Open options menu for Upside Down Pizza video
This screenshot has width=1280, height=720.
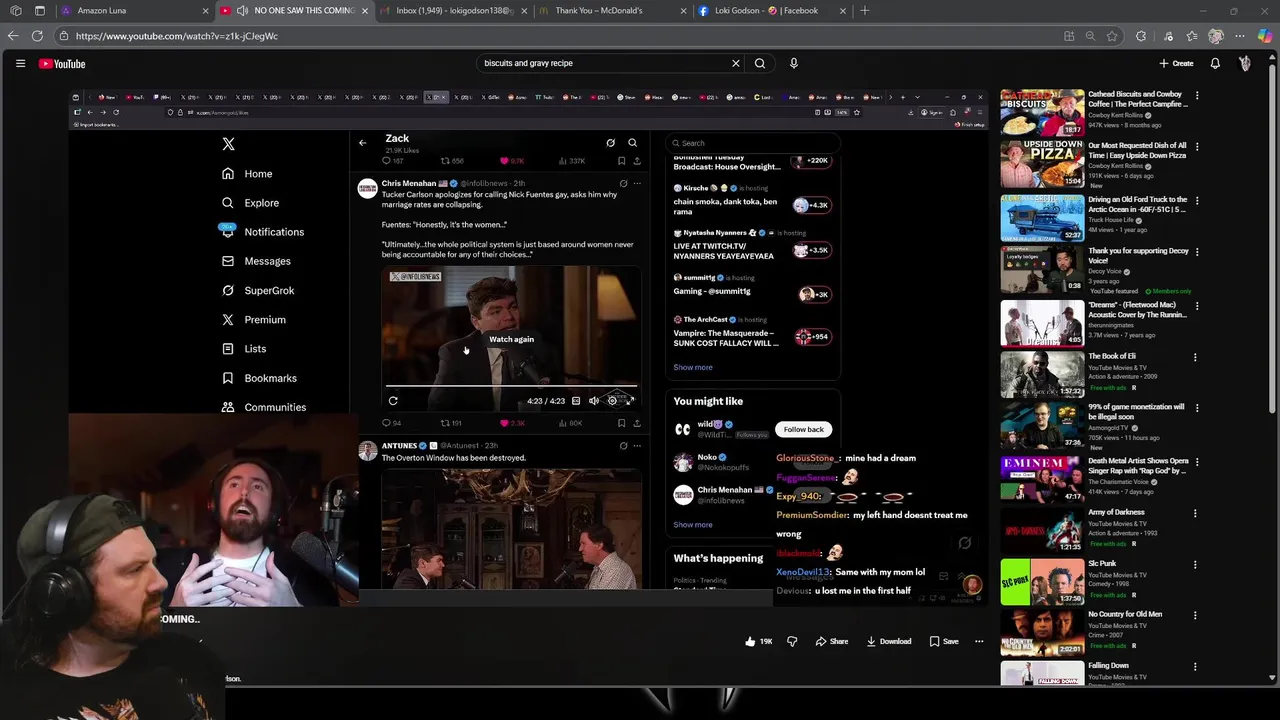tap(1197, 147)
